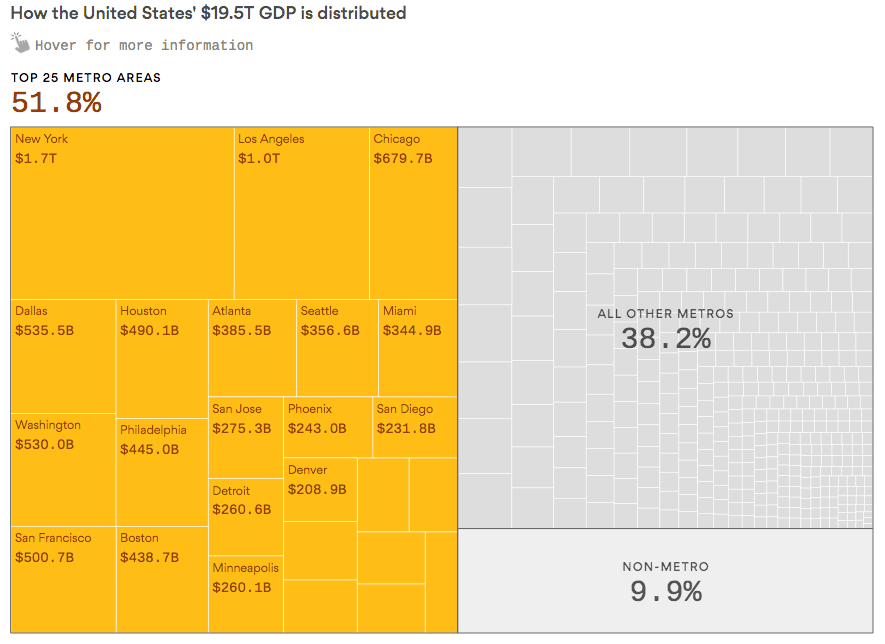Screen dimensions: 885x644
Task: Click the Miami $344.9B tile
Action: 418,348
